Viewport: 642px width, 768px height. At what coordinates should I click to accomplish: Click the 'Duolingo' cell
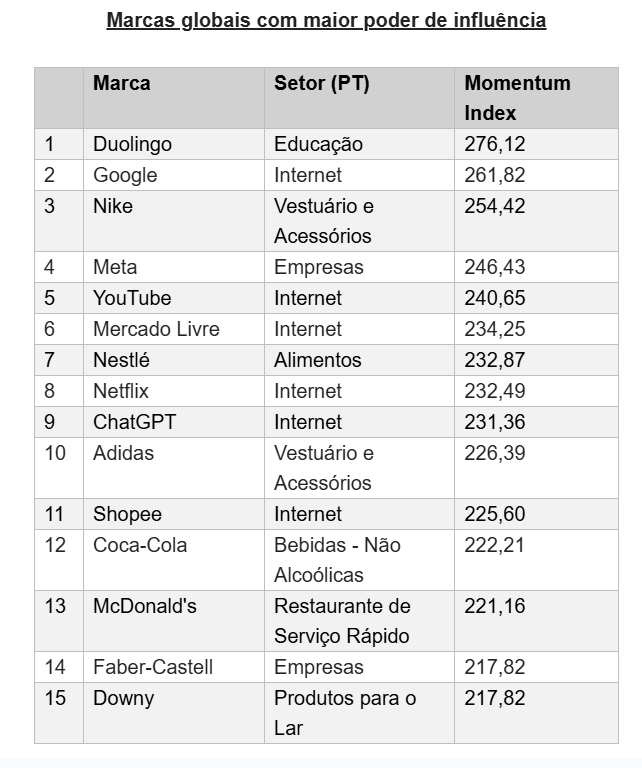132,144
